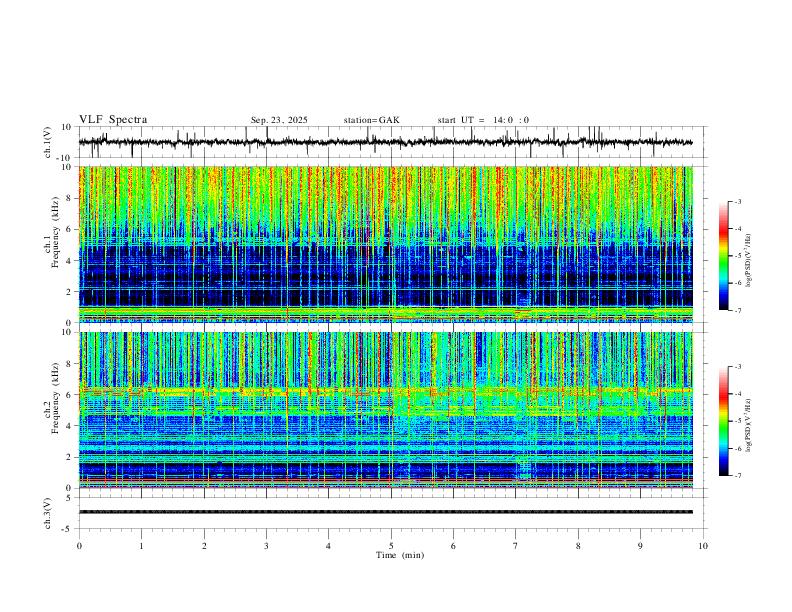Click the "ch.3(V)" axis label

pyautogui.click(x=48, y=514)
